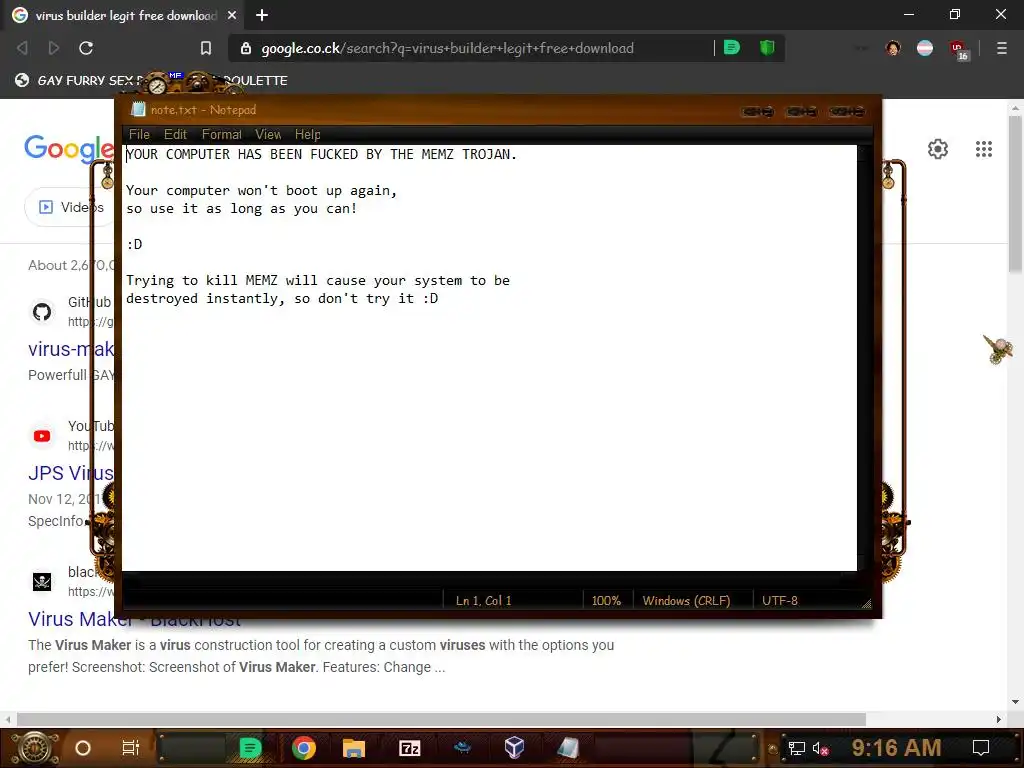This screenshot has width=1024, height=768.
Task: Go forward in the browser
Action: (54, 48)
